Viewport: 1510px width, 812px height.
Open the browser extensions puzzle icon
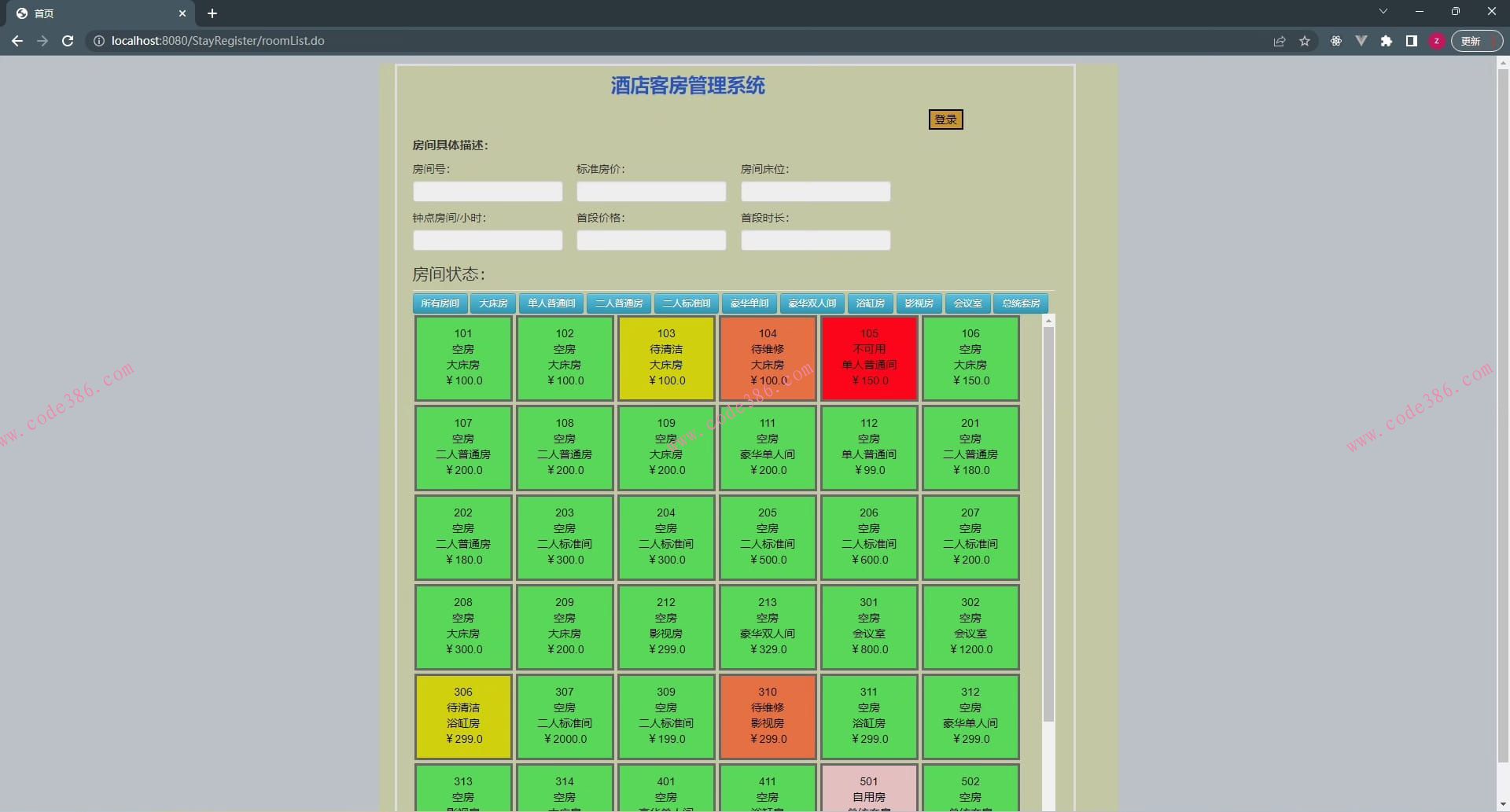pyautogui.click(x=1387, y=41)
